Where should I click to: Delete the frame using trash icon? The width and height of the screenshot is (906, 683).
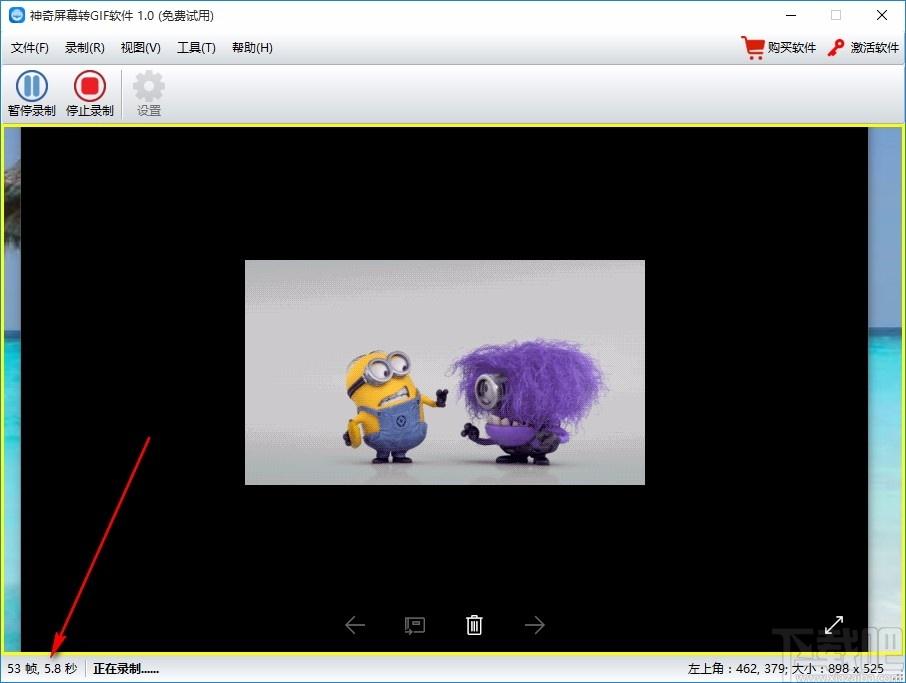(x=474, y=625)
